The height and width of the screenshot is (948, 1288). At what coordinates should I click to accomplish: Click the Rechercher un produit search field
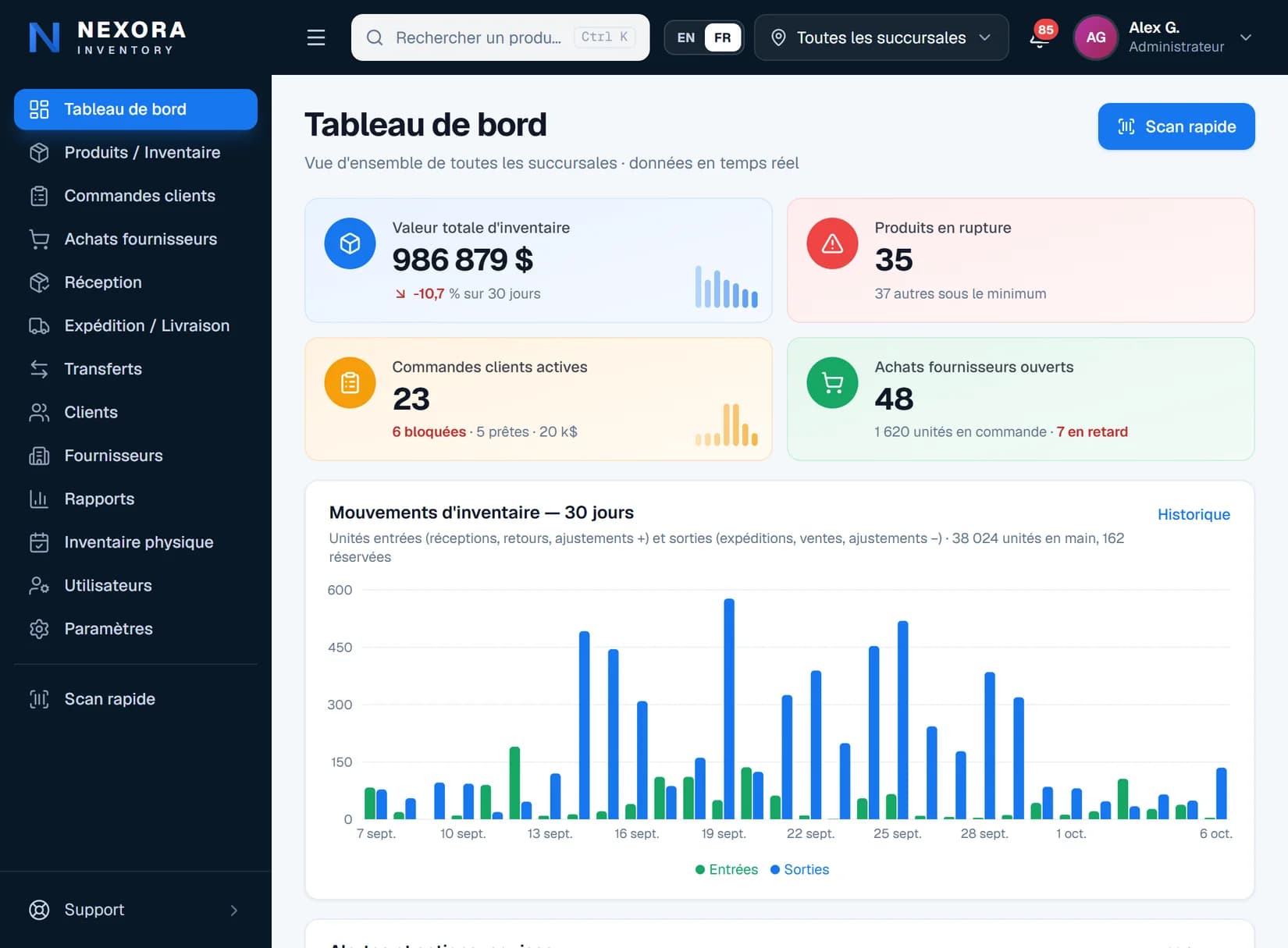pyautogui.click(x=500, y=37)
